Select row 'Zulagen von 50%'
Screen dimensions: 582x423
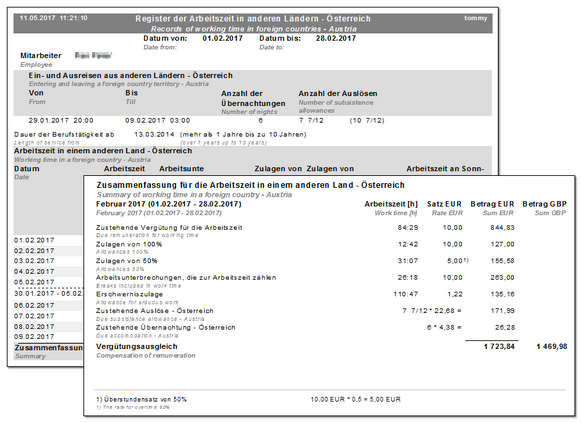click(x=127, y=261)
